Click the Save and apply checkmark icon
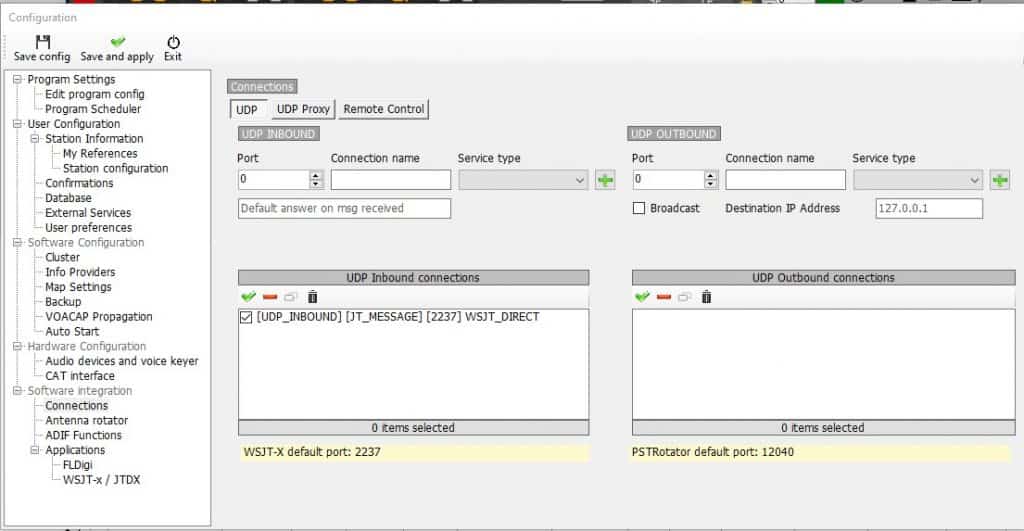The width and height of the screenshot is (1024, 531). (x=118, y=42)
